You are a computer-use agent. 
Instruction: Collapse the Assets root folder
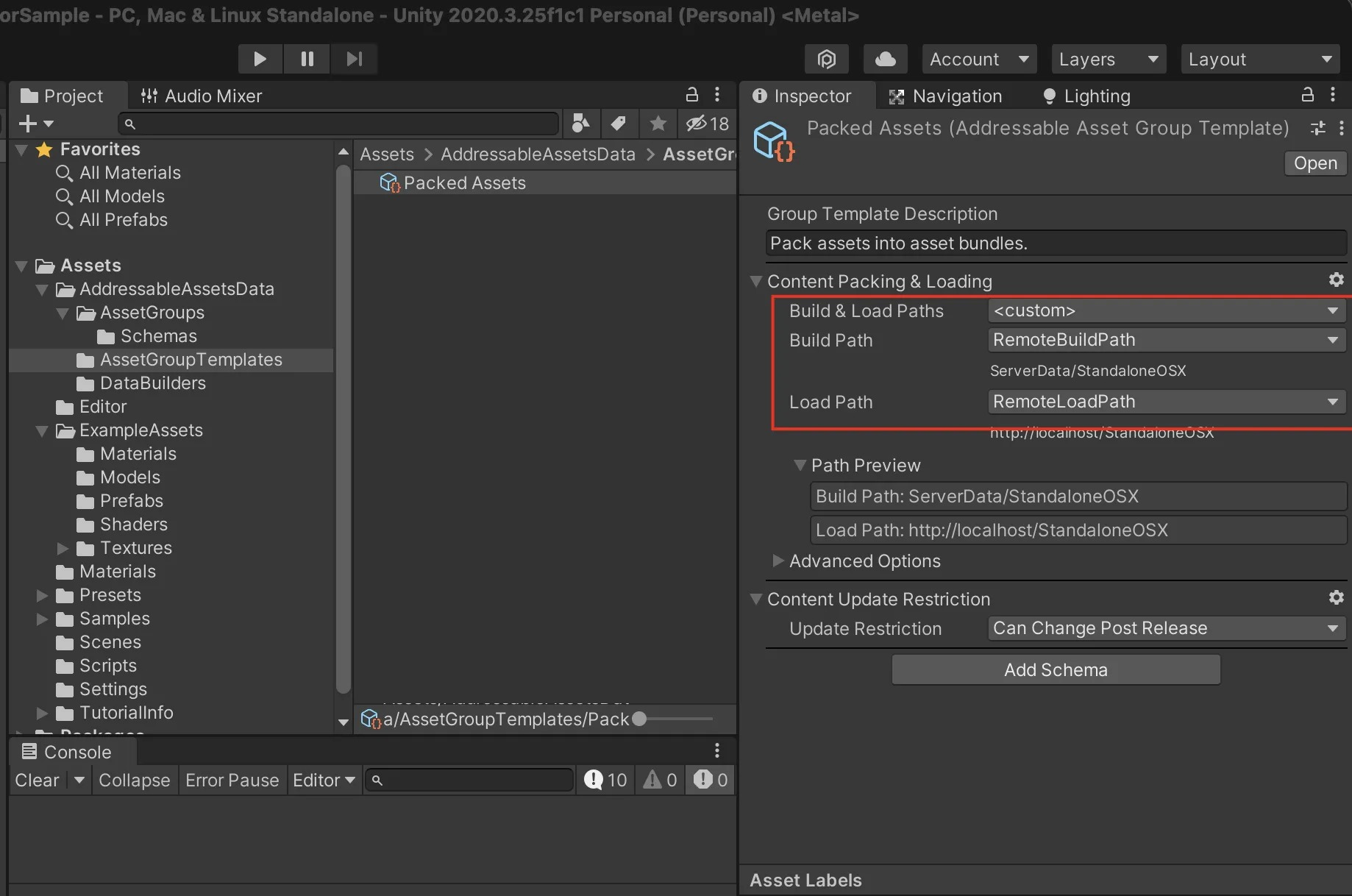coord(22,266)
